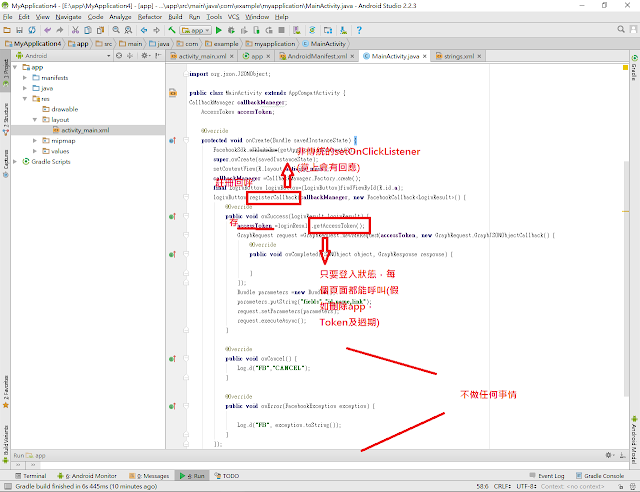
Task: Select the drawable folder in the tree
Action: [x=64, y=109]
